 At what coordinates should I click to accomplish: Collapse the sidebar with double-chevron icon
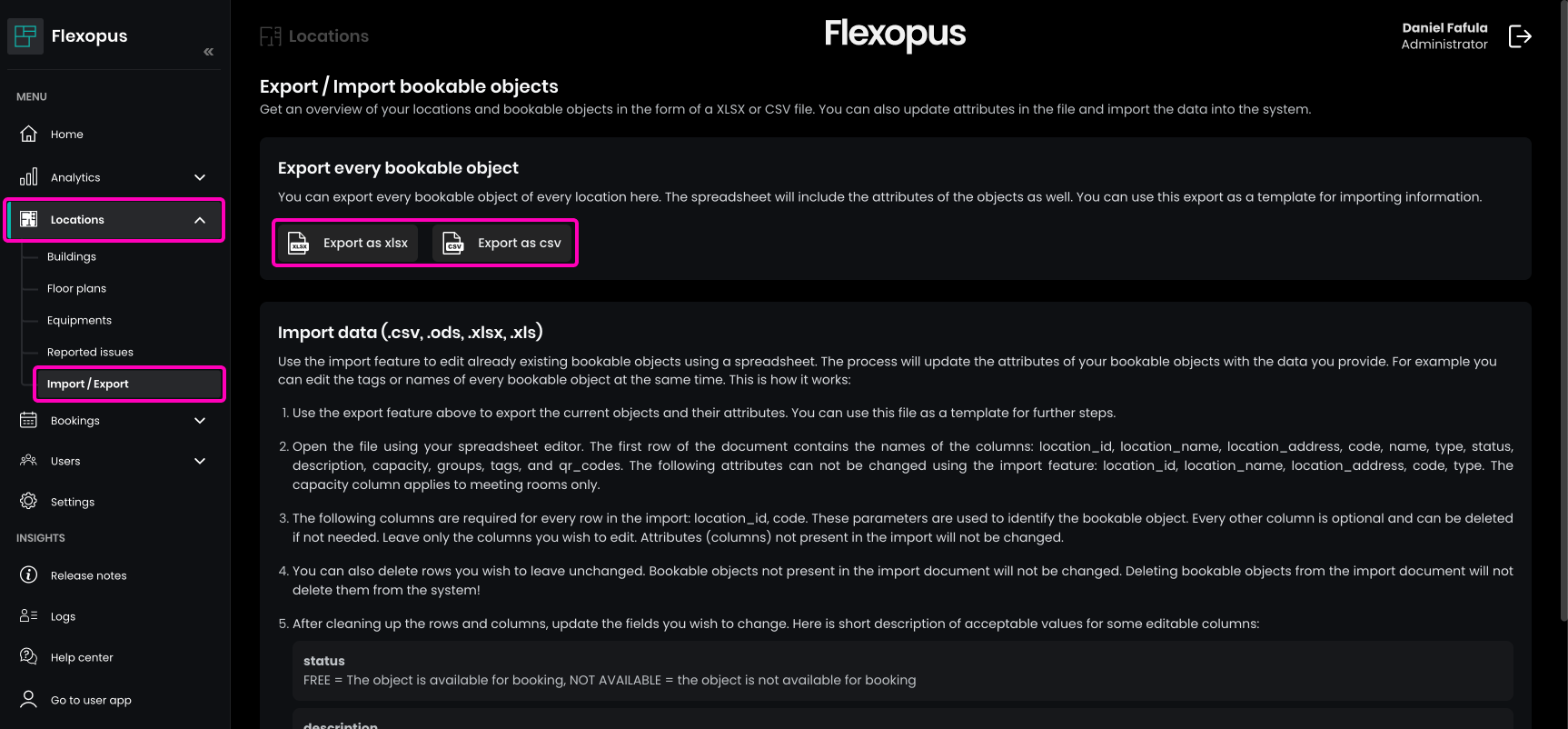tap(209, 52)
